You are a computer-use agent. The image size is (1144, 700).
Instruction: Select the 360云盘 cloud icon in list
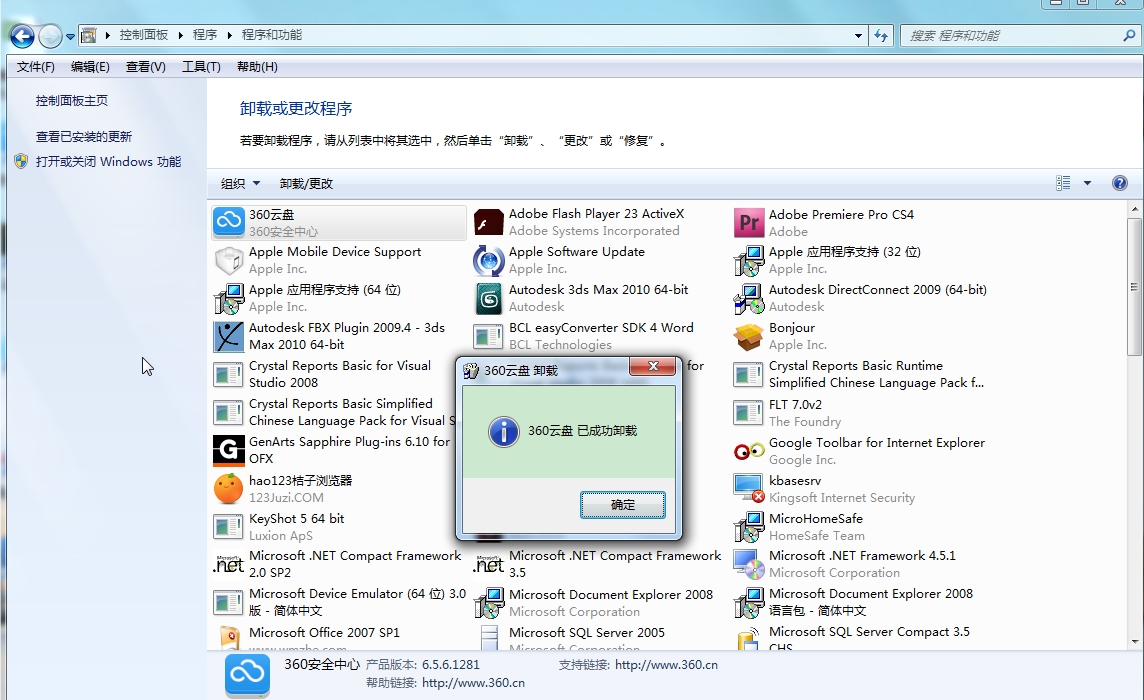coord(228,222)
